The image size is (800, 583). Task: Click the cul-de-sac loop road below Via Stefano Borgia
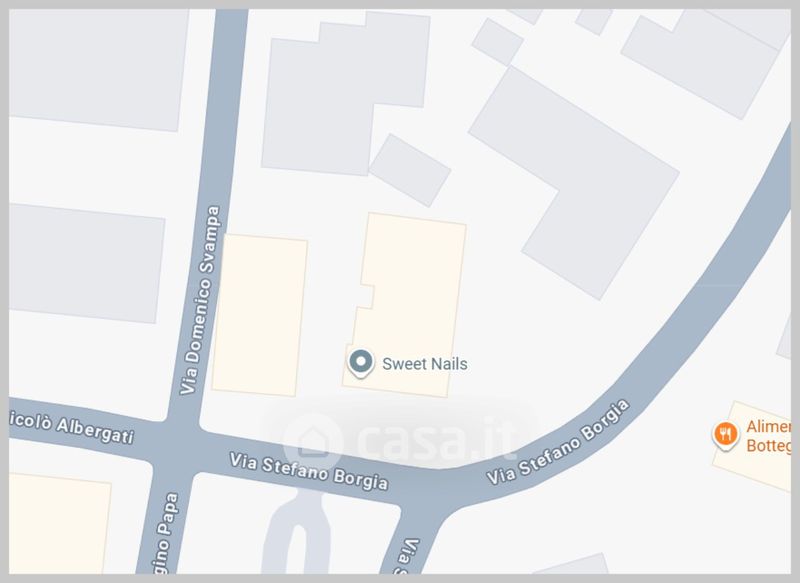(x=298, y=533)
